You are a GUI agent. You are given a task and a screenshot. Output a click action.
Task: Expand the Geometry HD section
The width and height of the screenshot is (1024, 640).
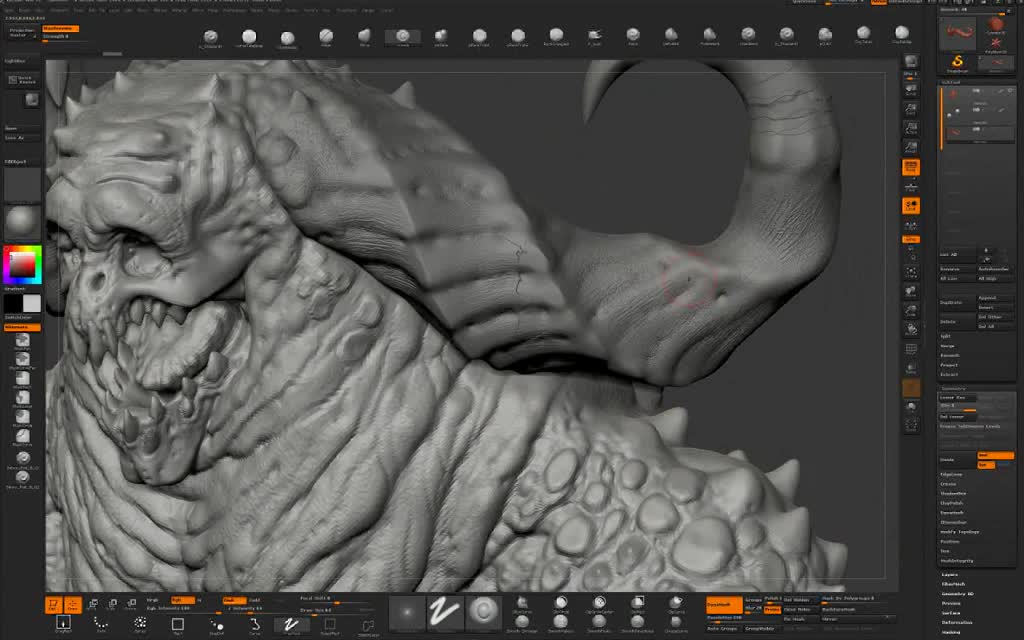[x=957, y=594]
